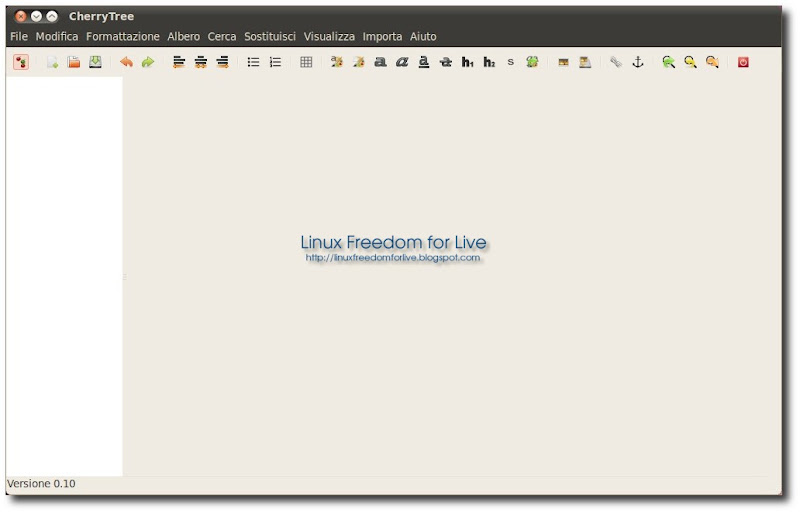Insert a table via grid icon

[x=306, y=62]
